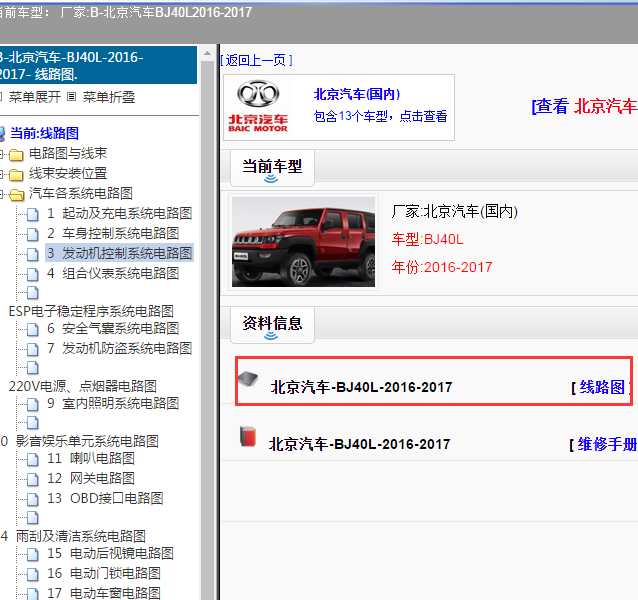
Task: Click the page icon of 组合仪表系统电路图
Action: pos(33,274)
